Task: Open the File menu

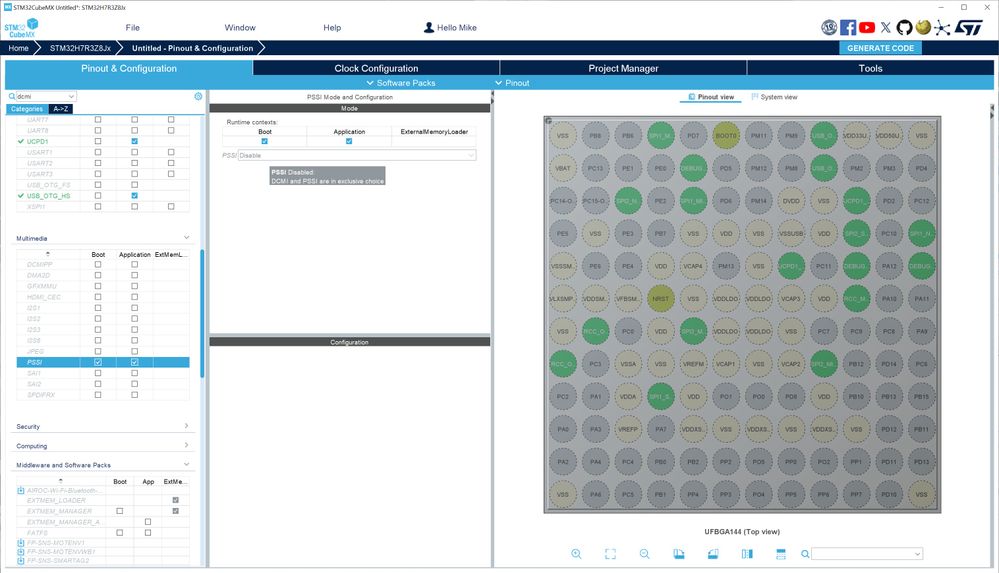Action: point(133,27)
